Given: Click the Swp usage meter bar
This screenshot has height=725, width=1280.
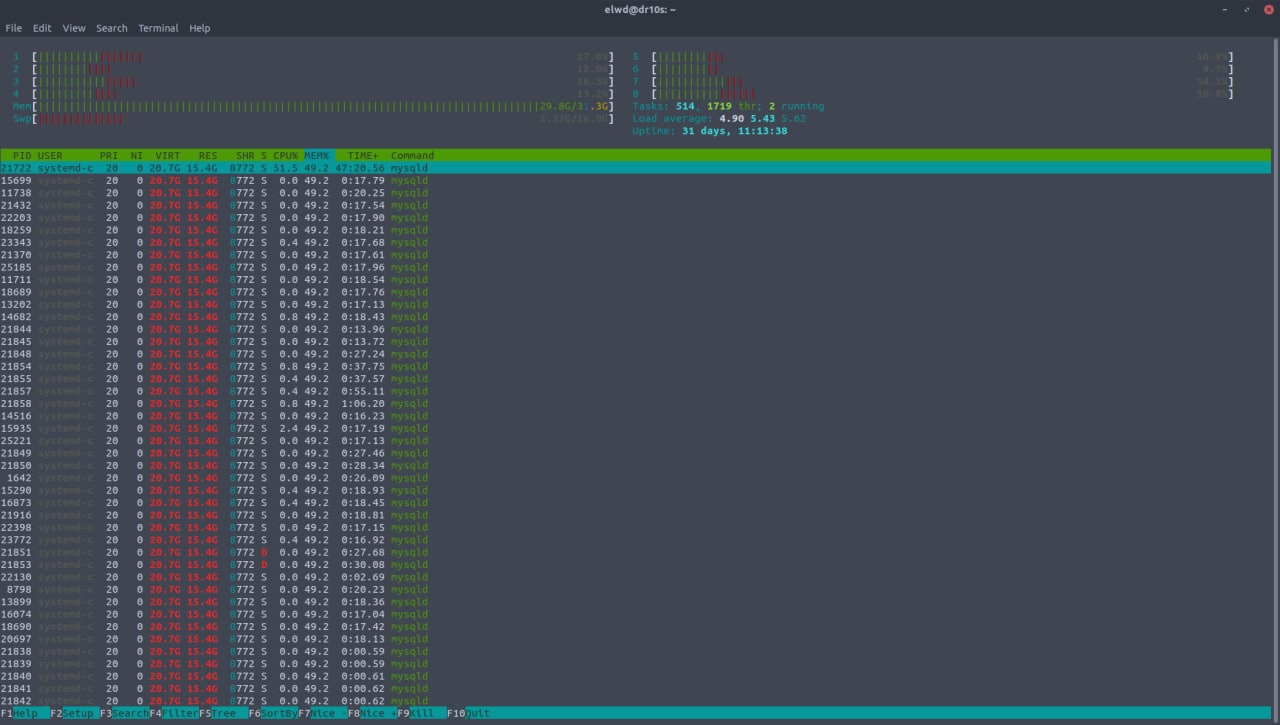Looking at the screenshot, I should (x=311, y=118).
